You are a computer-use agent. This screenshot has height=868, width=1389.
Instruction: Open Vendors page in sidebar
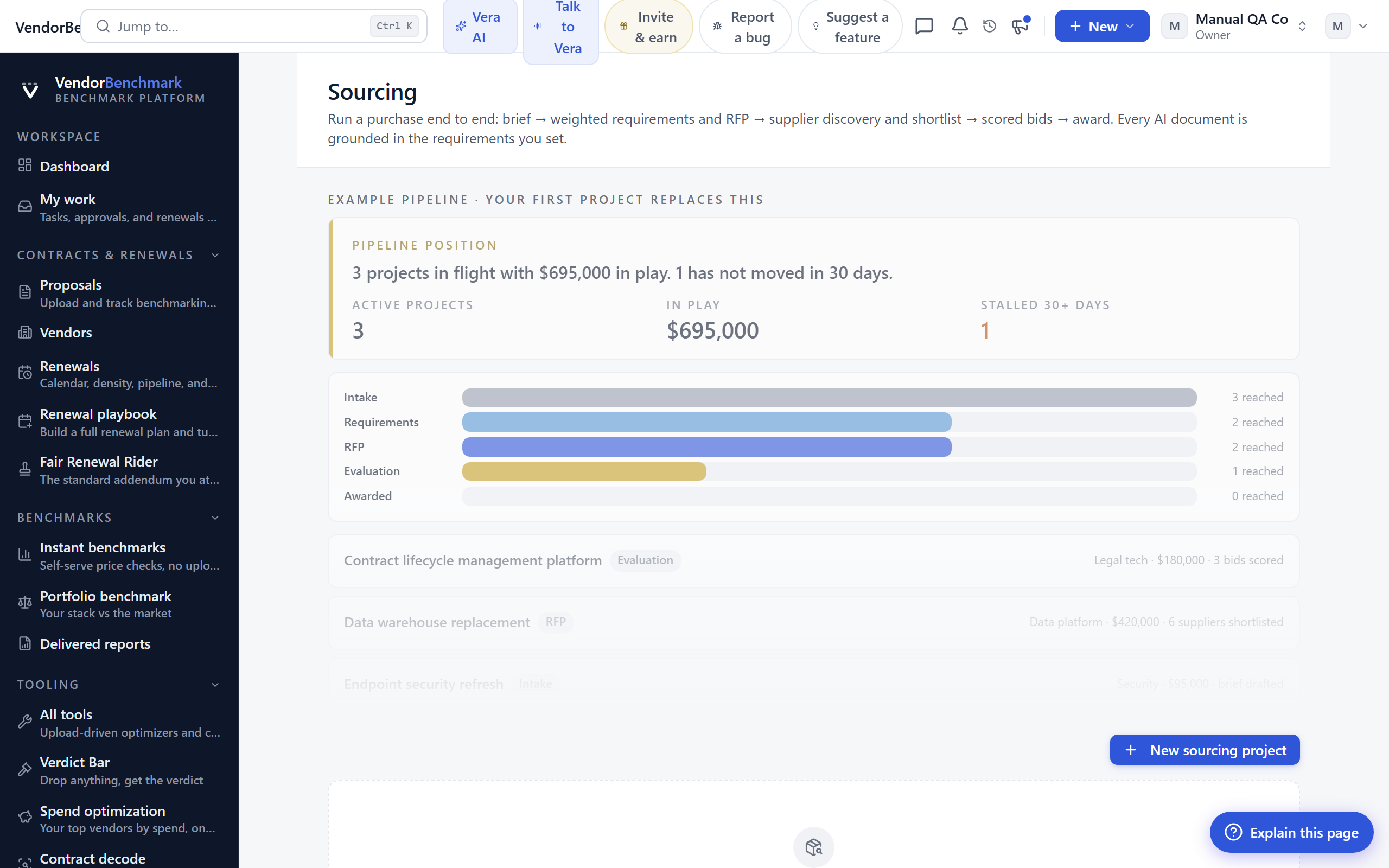coord(119,333)
